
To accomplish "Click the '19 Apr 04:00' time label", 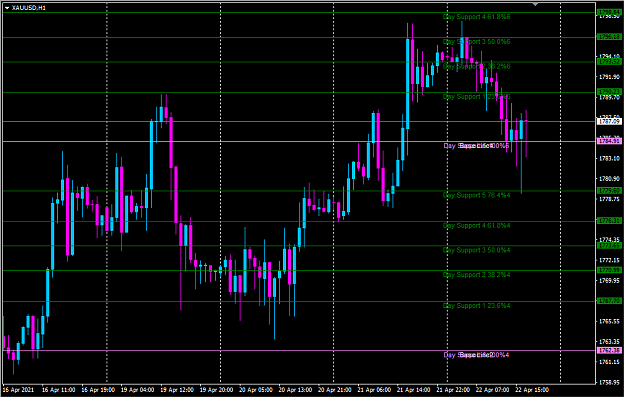I will tap(138, 390).
